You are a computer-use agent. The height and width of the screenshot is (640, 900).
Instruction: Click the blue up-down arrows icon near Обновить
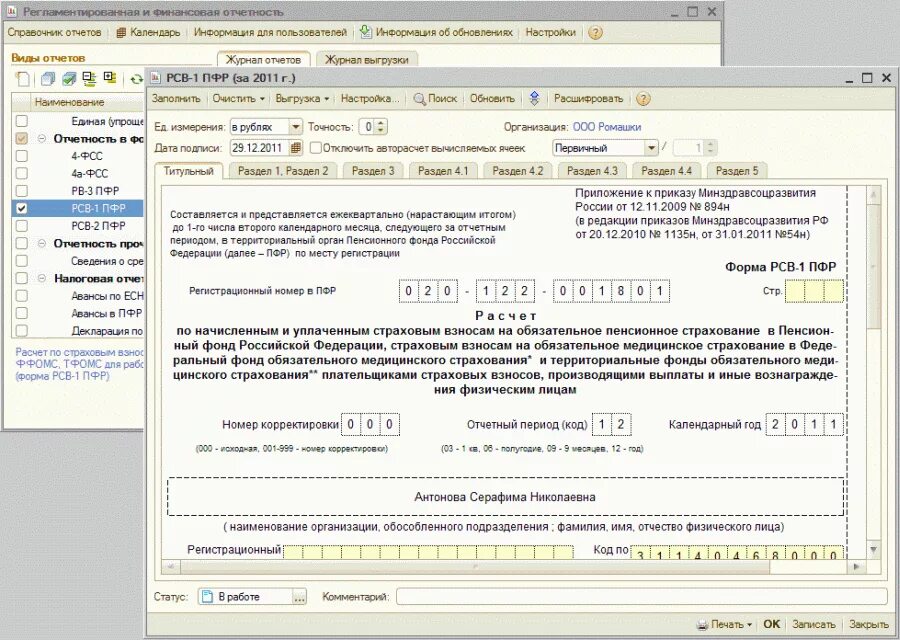pyautogui.click(x=534, y=99)
